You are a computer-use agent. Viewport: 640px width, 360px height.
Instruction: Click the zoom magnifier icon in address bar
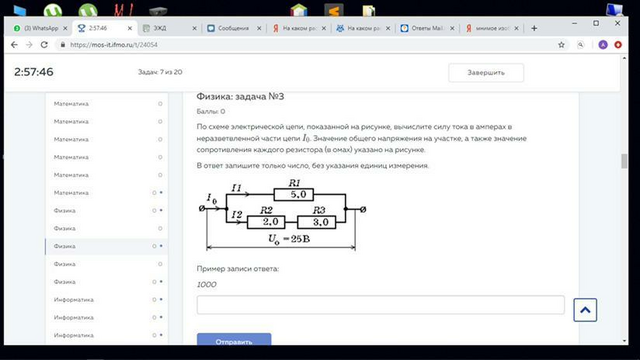(x=580, y=44)
